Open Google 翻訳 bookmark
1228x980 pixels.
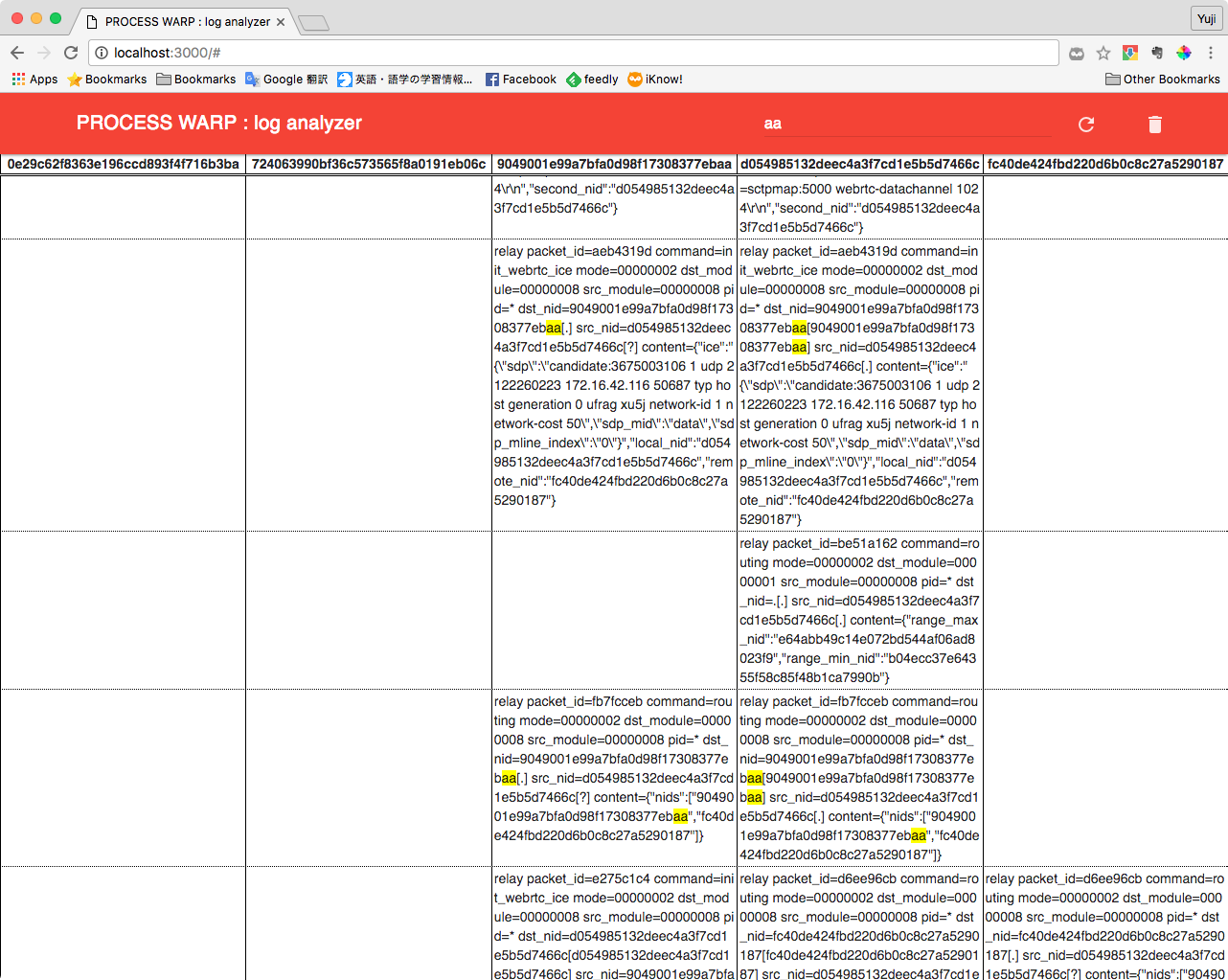286,80
